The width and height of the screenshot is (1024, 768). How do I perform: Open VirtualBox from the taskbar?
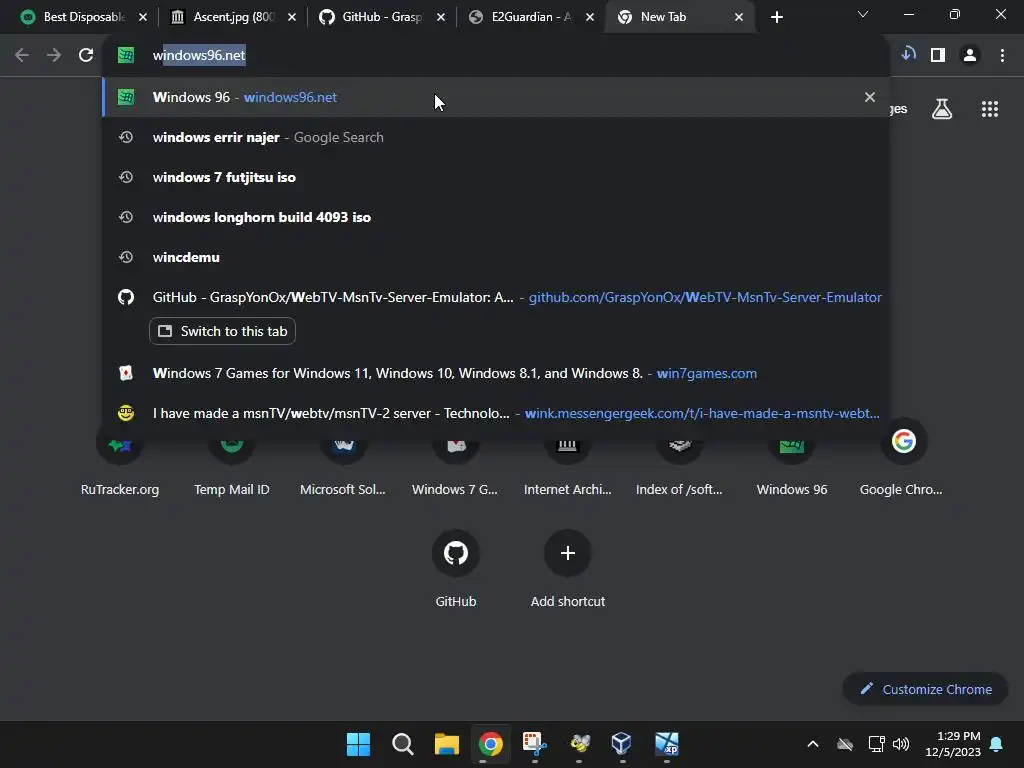click(x=622, y=744)
